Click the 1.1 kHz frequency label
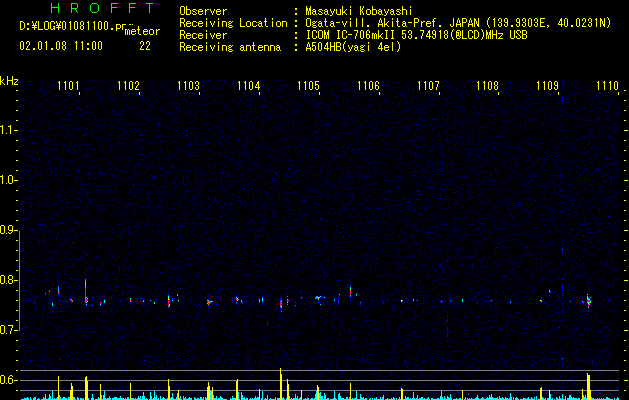The width and height of the screenshot is (629, 400). (8, 130)
